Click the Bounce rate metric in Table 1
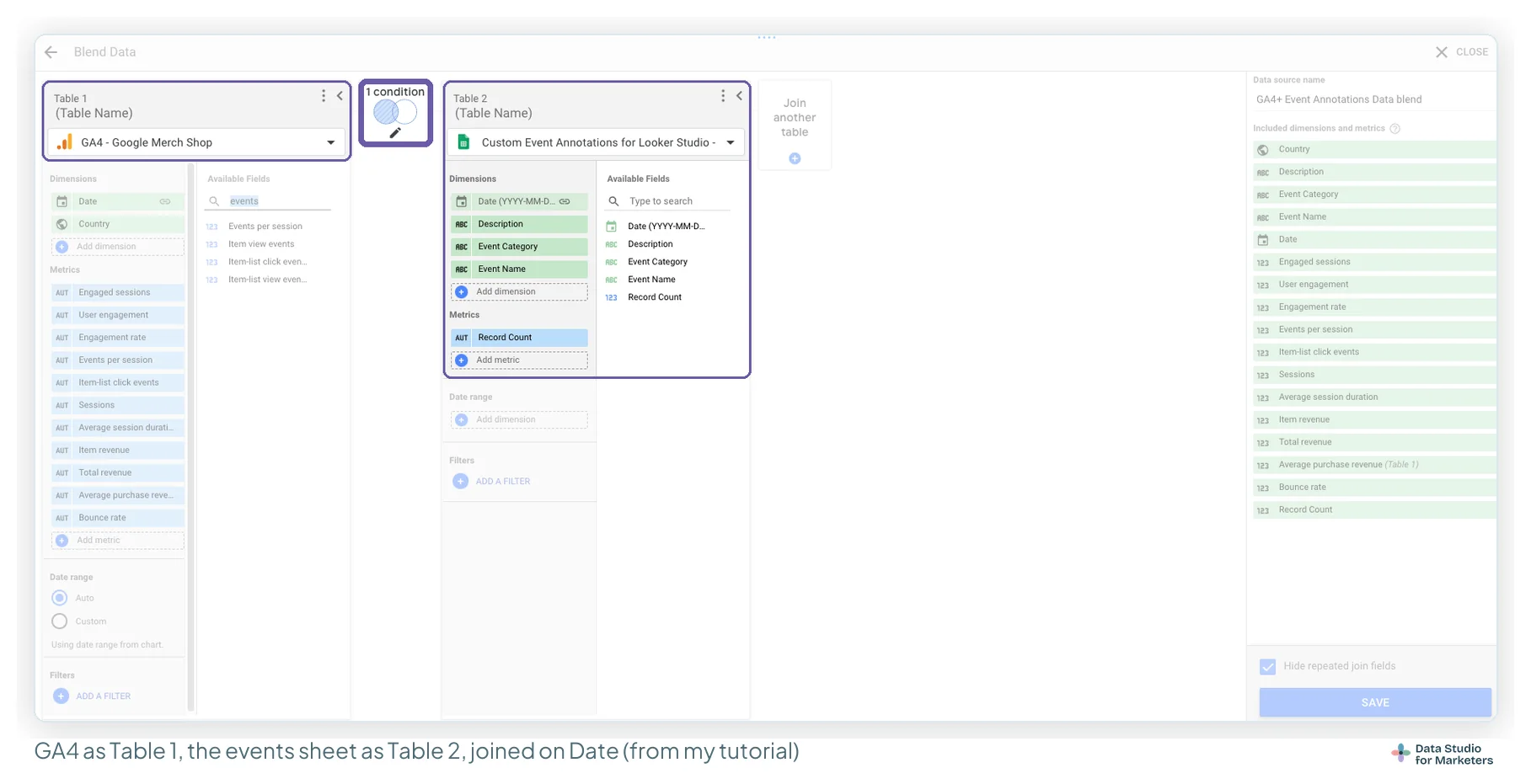 click(118, 518)
